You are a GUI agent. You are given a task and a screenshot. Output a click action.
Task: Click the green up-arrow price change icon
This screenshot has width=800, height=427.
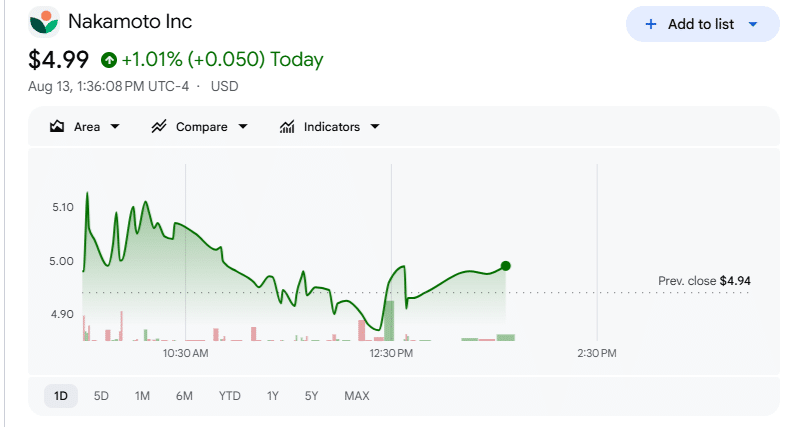click(109, 60)
